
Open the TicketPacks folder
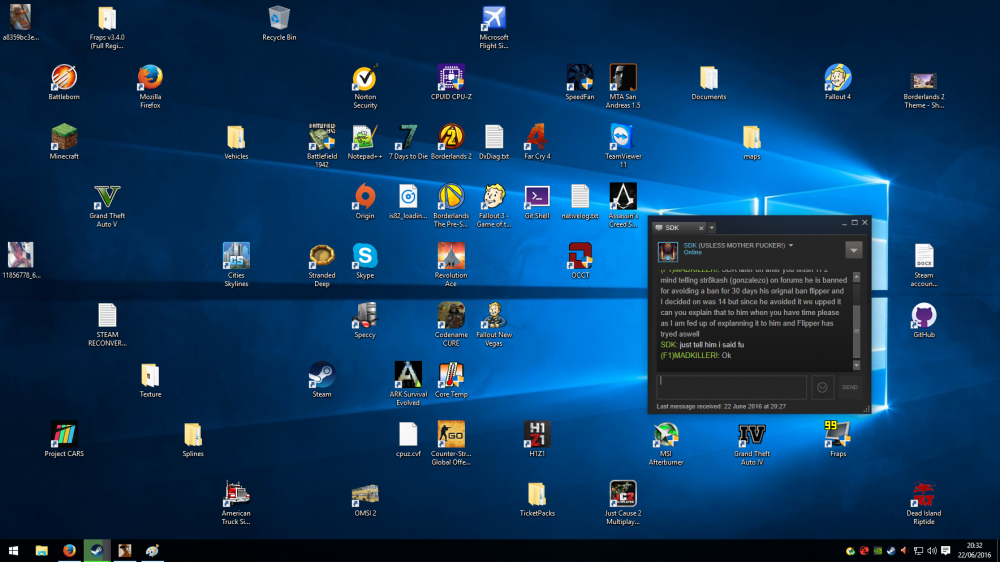click(537, 499)
